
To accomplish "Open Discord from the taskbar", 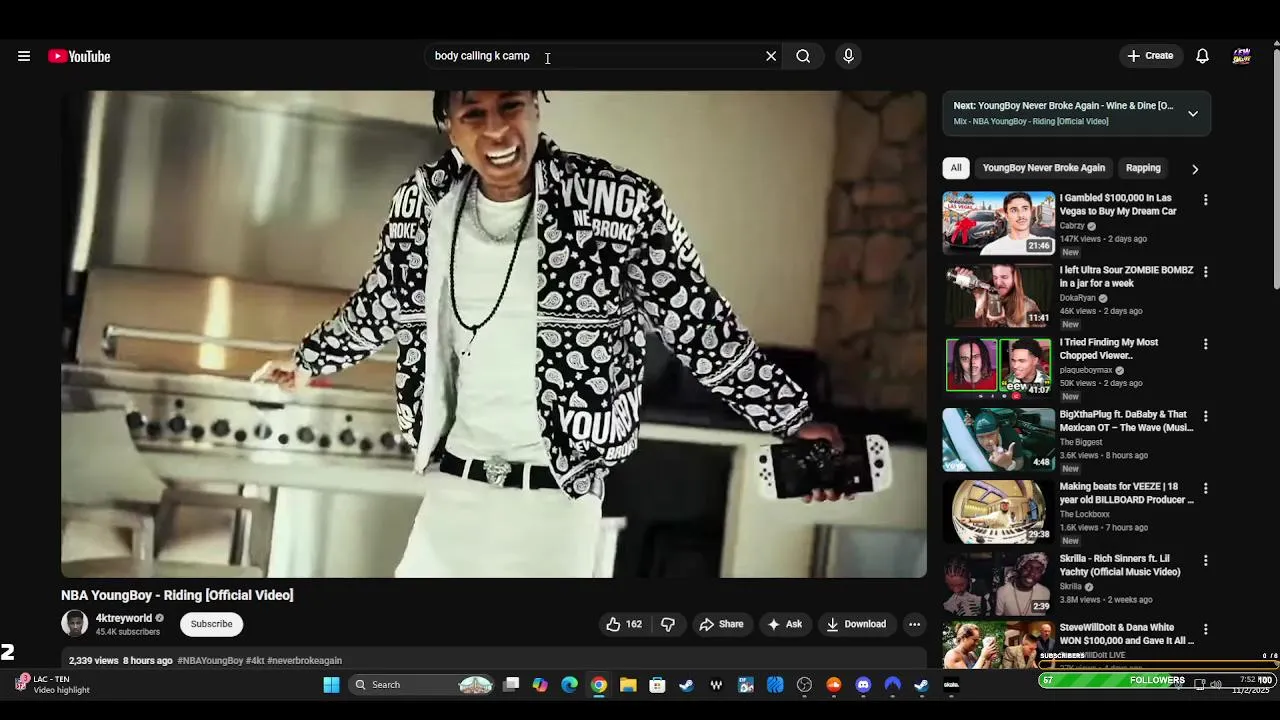I will coord(863,685).
